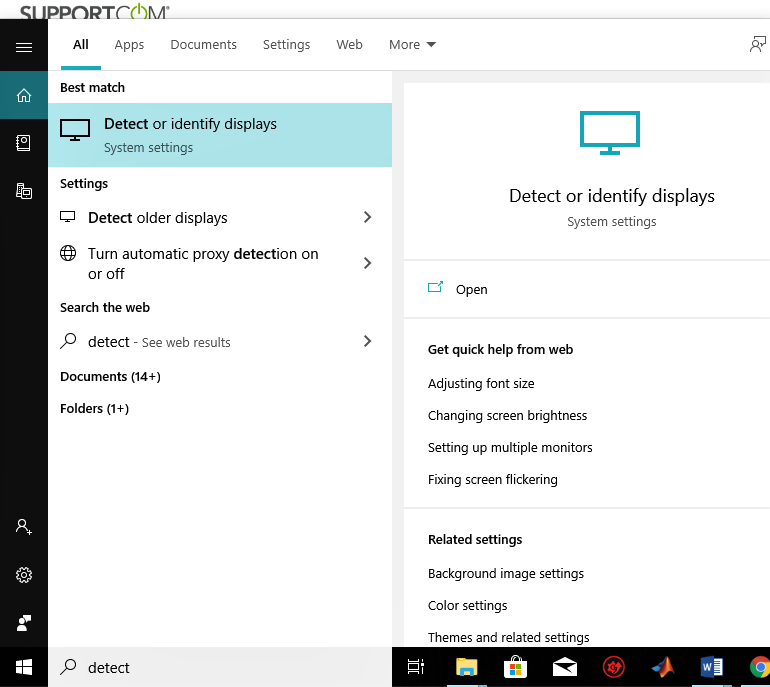The width and height of the screenshot is (770, 687).
Task: Expand Folders (1+) group
Action: point(94,409)
